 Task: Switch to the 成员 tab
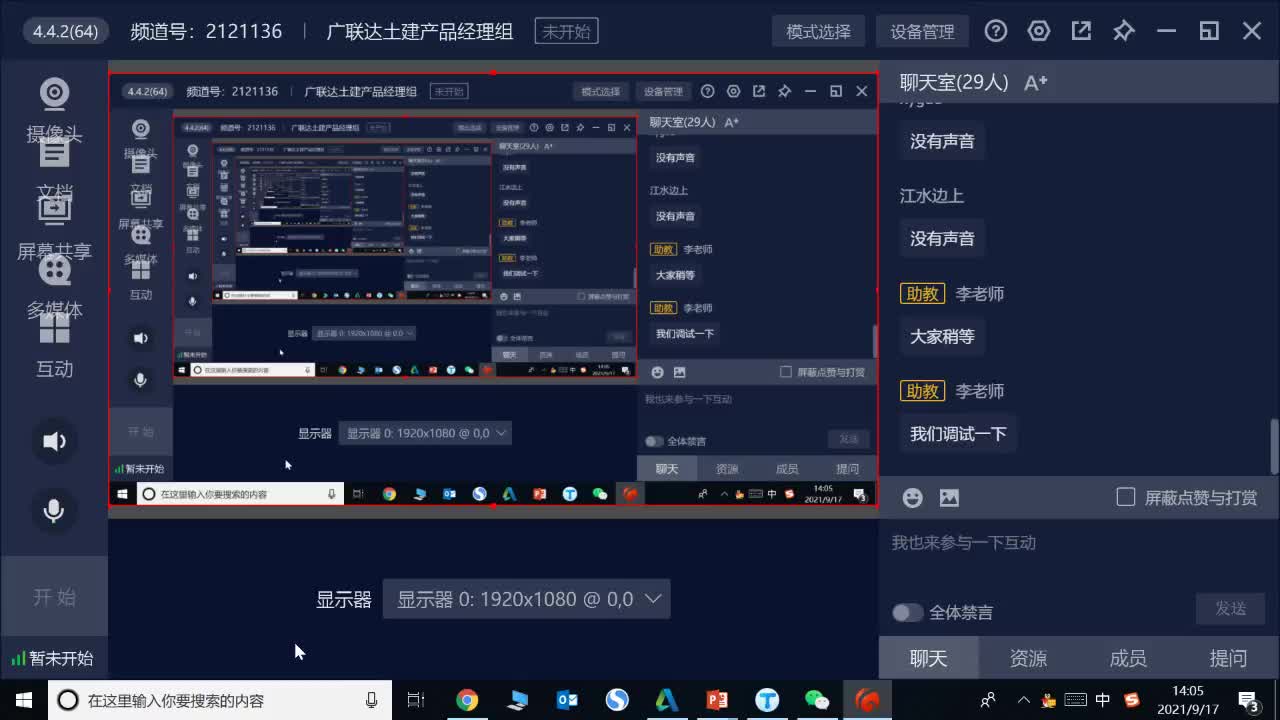pos(1128,658)
